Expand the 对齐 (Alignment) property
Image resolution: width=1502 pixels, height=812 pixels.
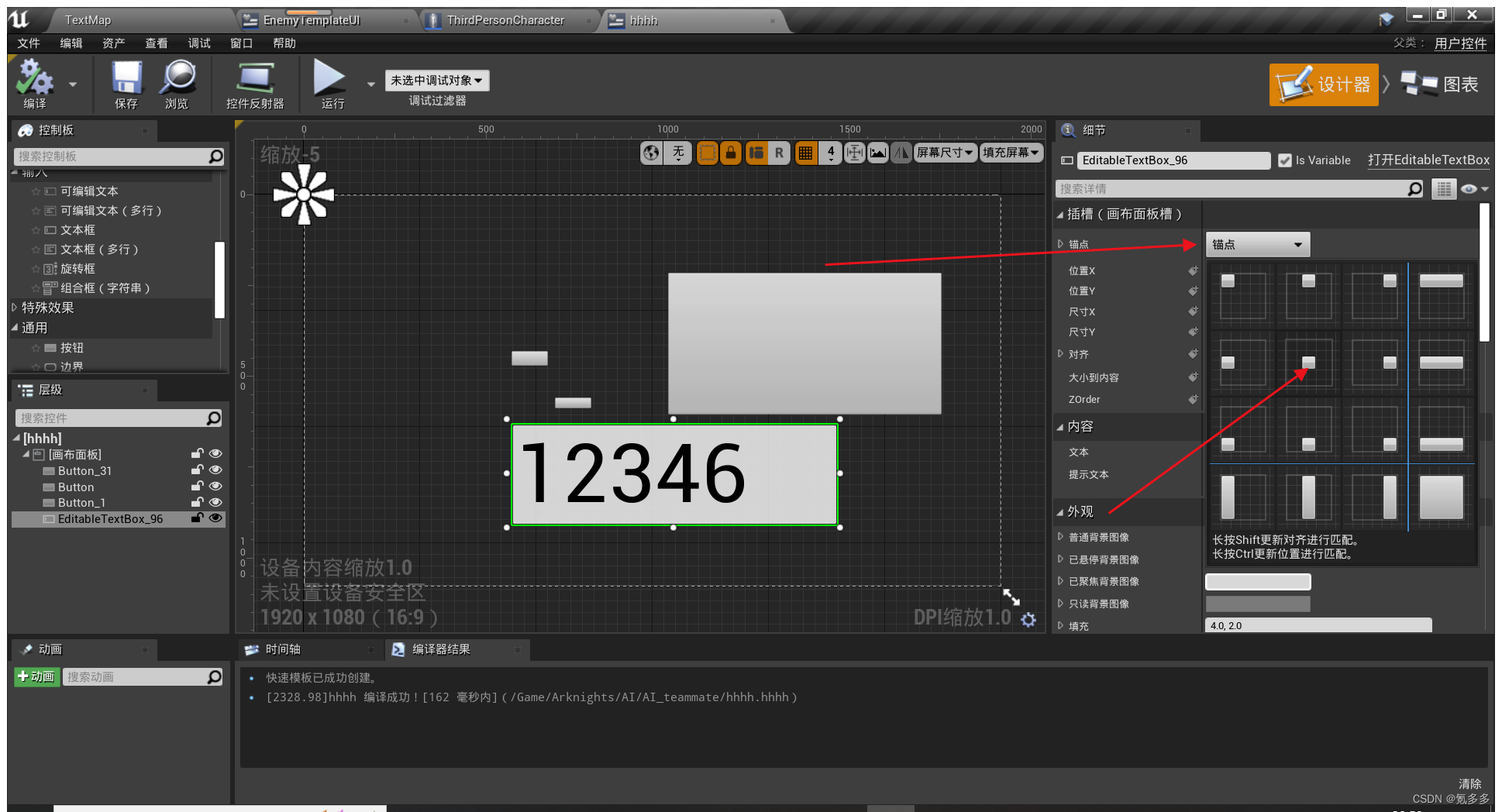[x=1061, y=354]
